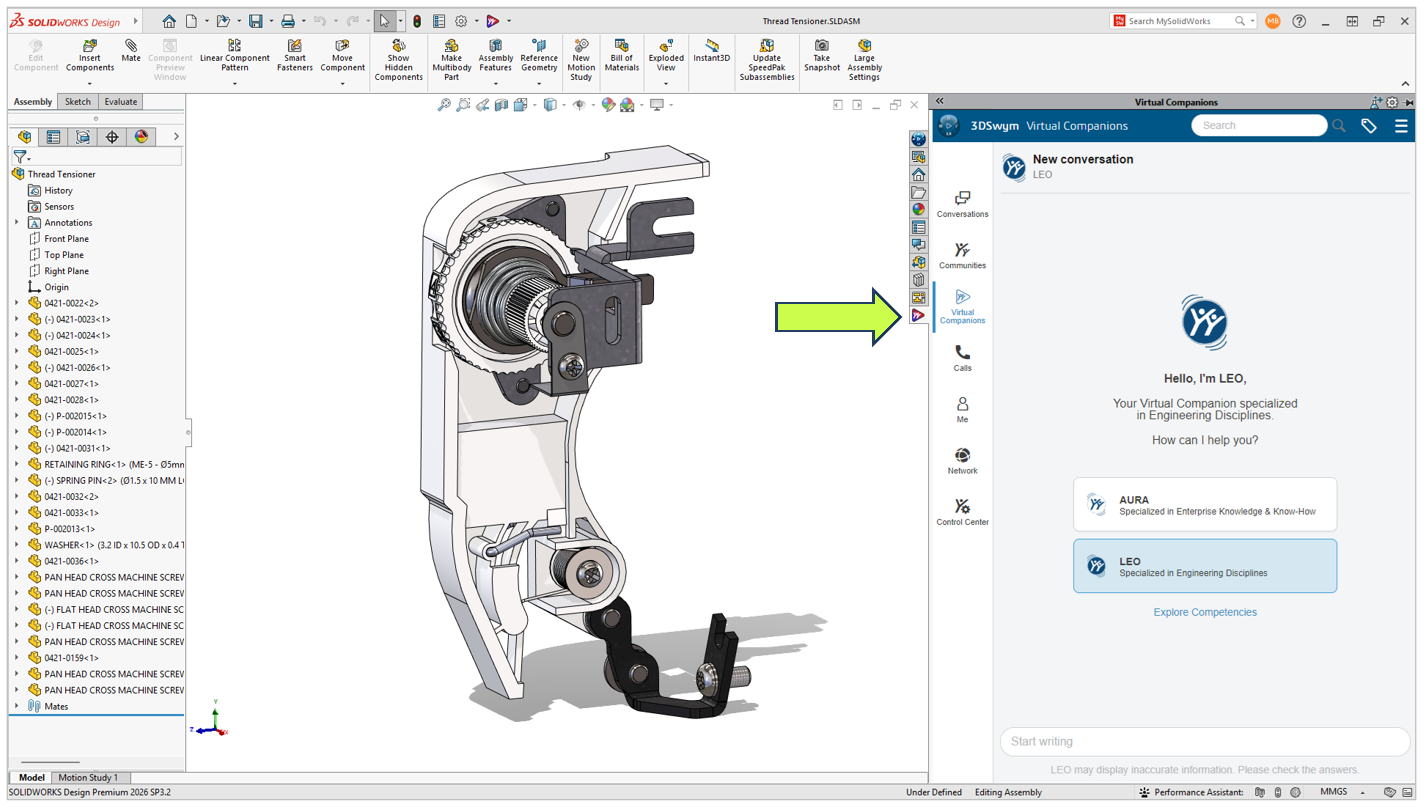This screenshot has height=810, width=1424.
Task: Open the Motion Study 1 tab
Action: point(88,777)
